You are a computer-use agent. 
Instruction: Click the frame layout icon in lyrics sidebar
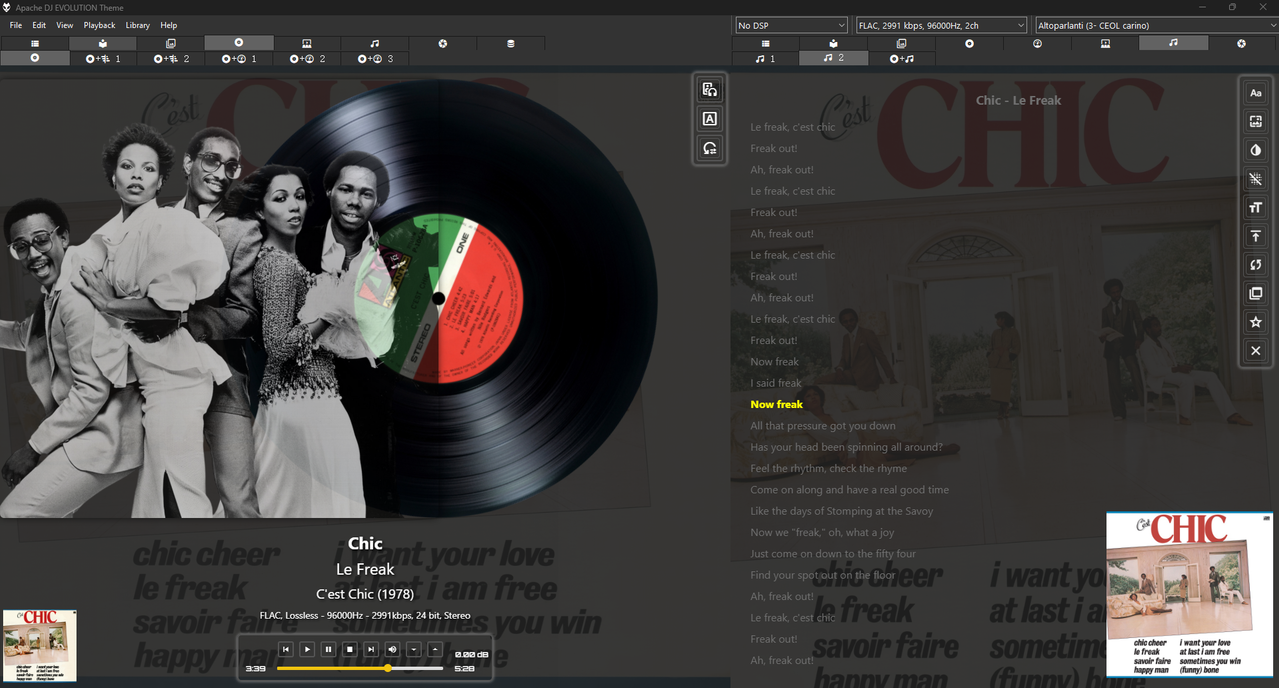click(1256, 122)
